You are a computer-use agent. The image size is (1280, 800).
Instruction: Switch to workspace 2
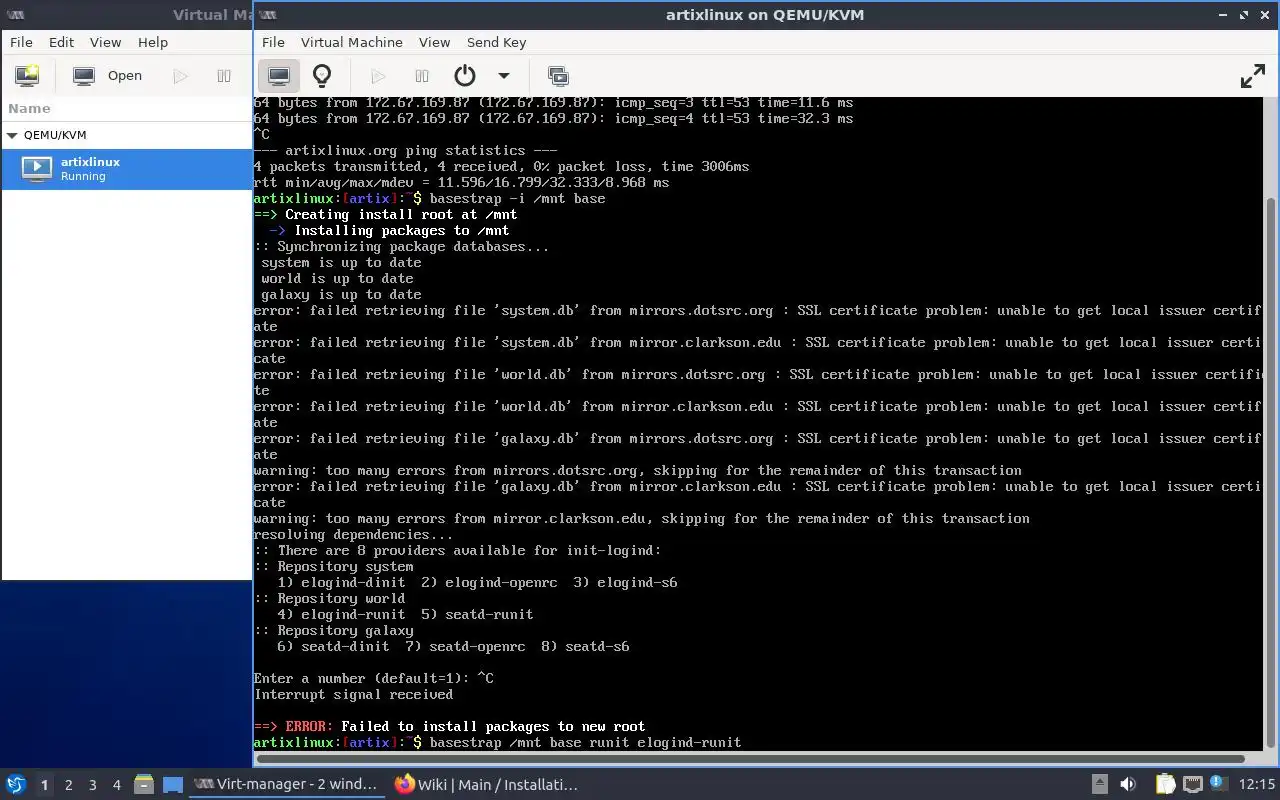[68, 785]
